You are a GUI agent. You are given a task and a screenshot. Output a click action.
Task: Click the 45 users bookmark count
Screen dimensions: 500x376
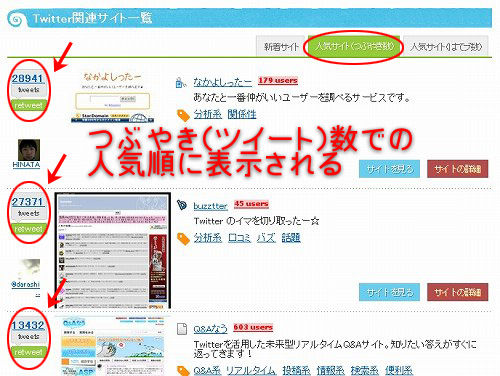pyautogui.click(x=251, y=204)
